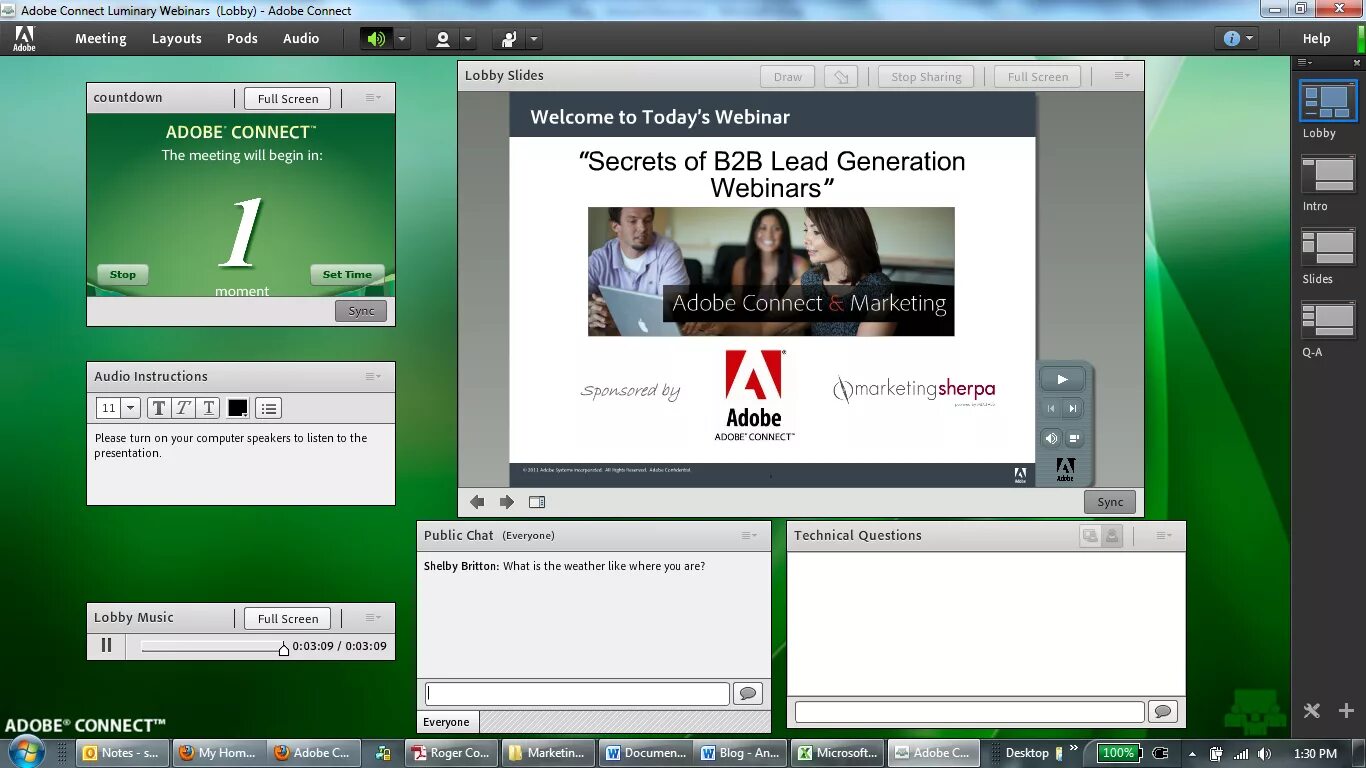The height and width of the screenshot is (768, 1366).
Task: Toggle slide audio volume icon
Action: [1051, 438]
